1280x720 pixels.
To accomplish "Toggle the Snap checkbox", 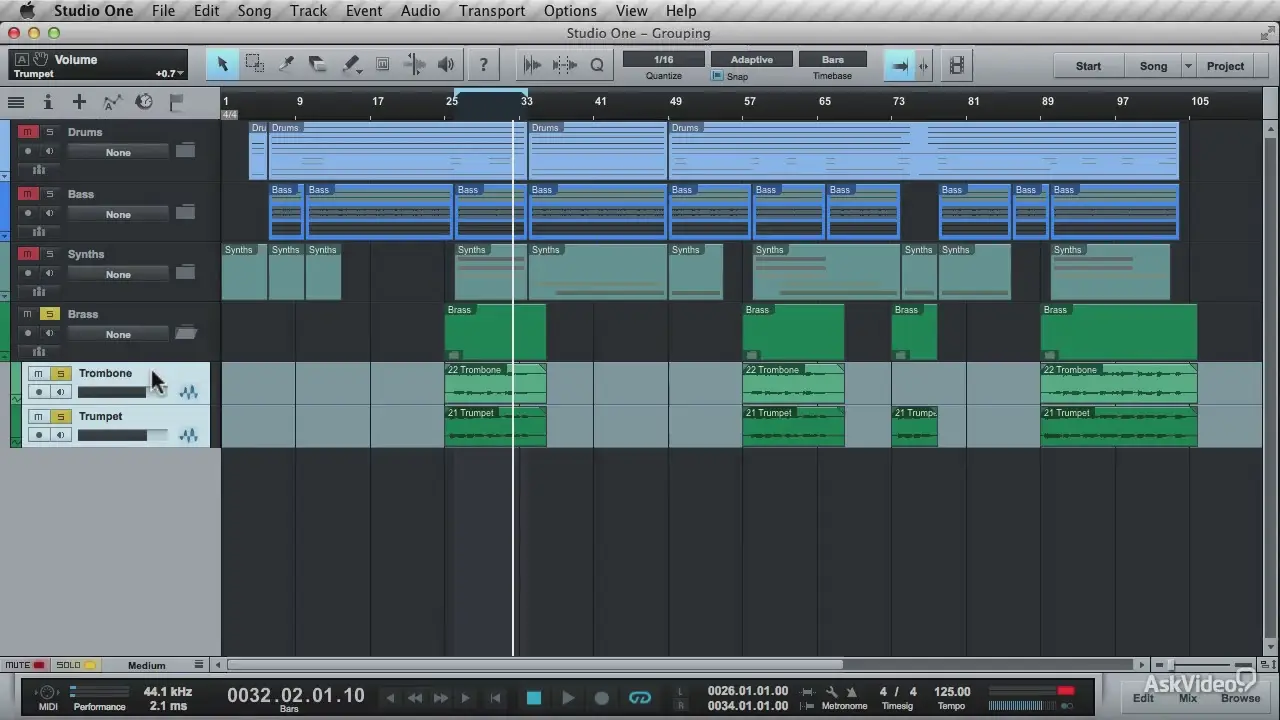I will [x=717, y=76].
